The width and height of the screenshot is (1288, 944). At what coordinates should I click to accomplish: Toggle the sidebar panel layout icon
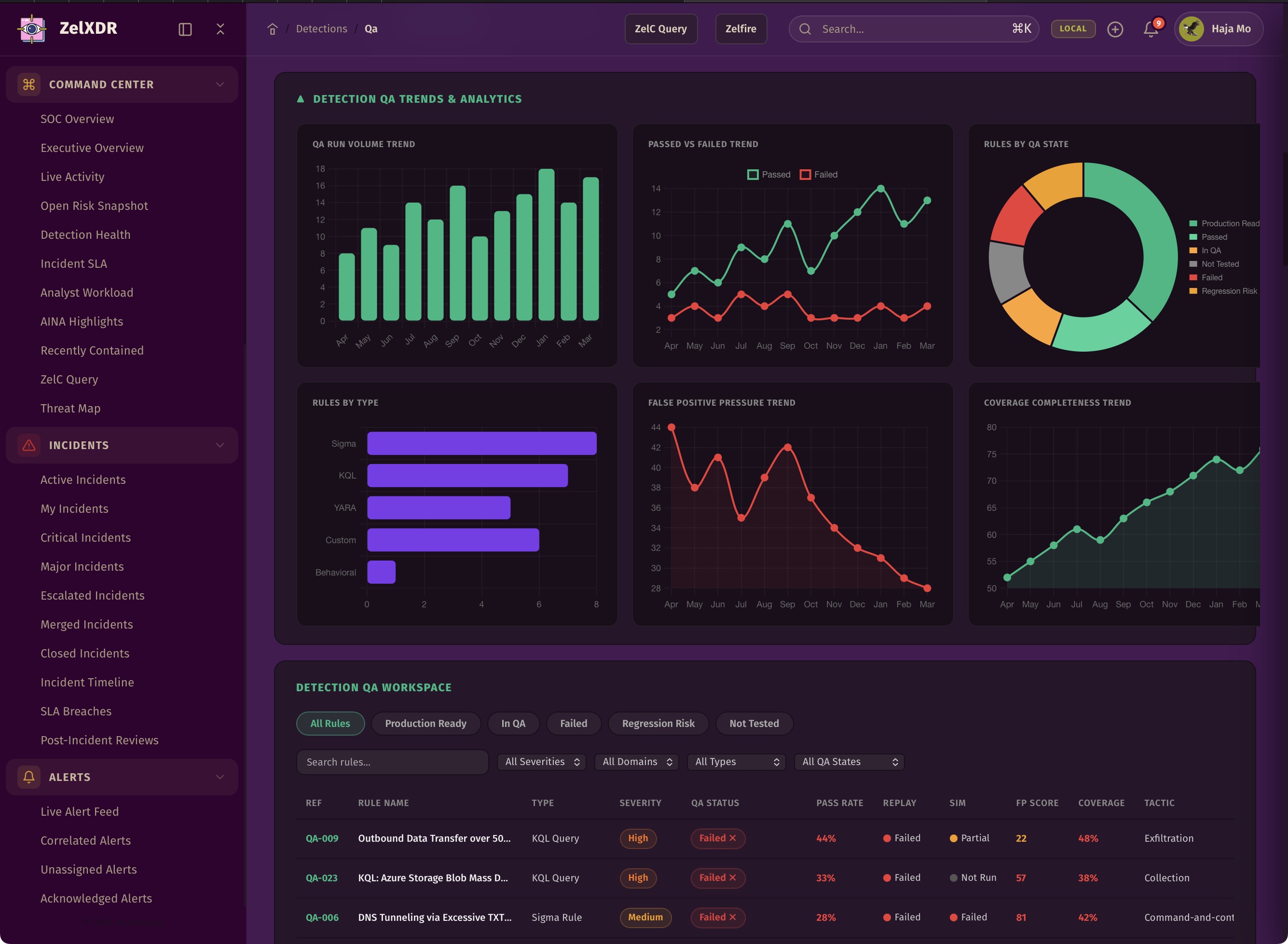[x=185, y=29]
